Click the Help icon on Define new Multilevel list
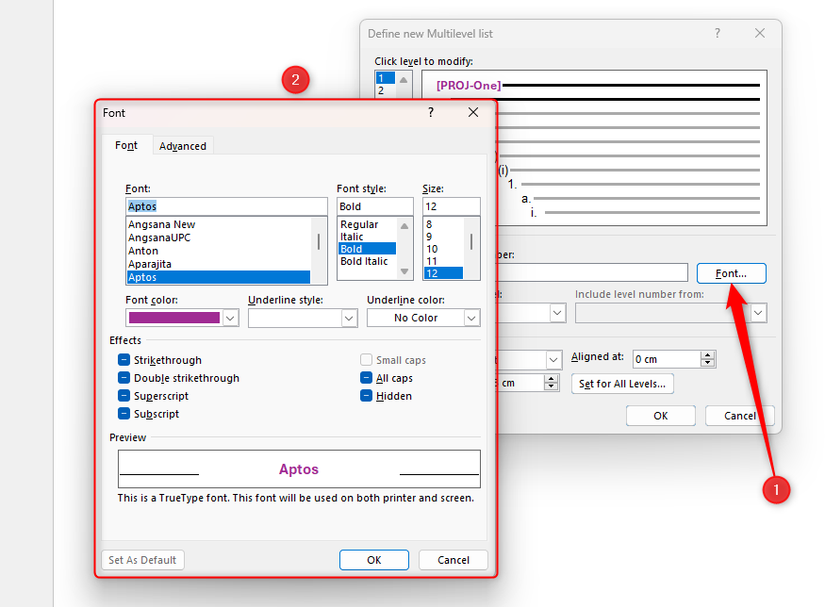The height and width of the screenshot is (607, 825). point(717,33)
